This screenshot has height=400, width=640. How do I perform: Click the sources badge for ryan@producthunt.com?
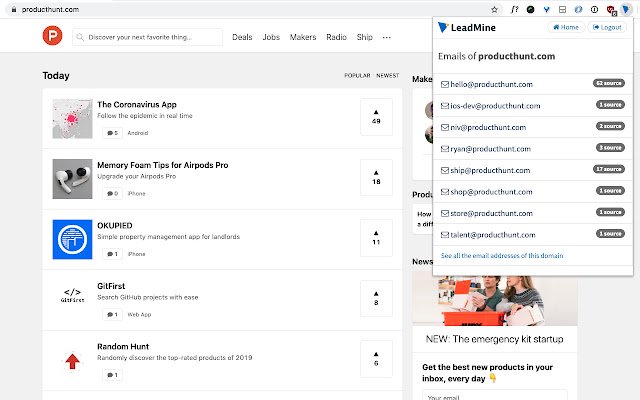610,147
